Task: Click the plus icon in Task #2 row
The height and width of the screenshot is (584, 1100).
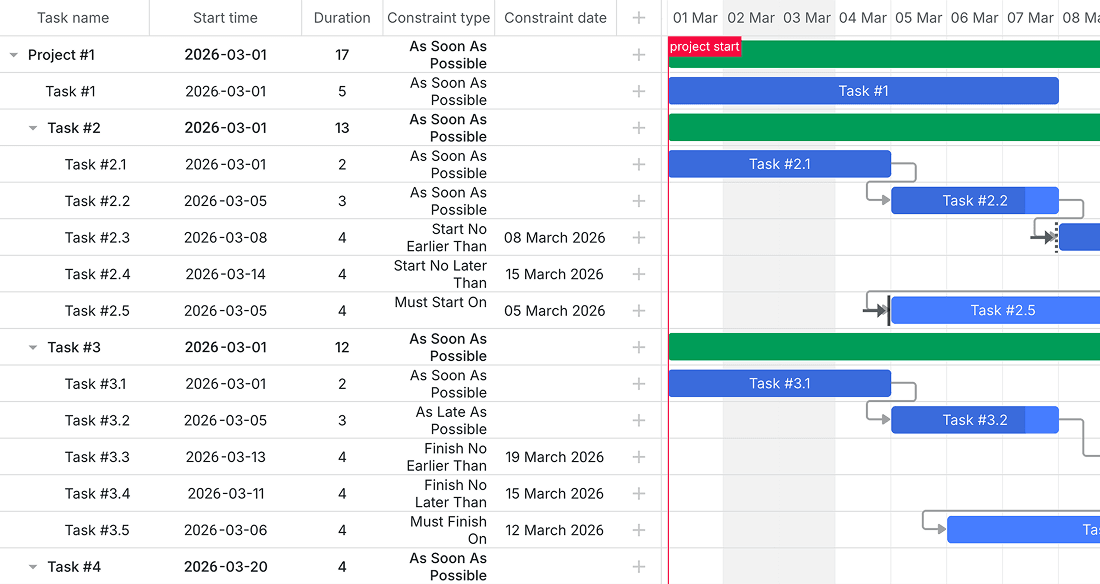Action: click(638, 128)
